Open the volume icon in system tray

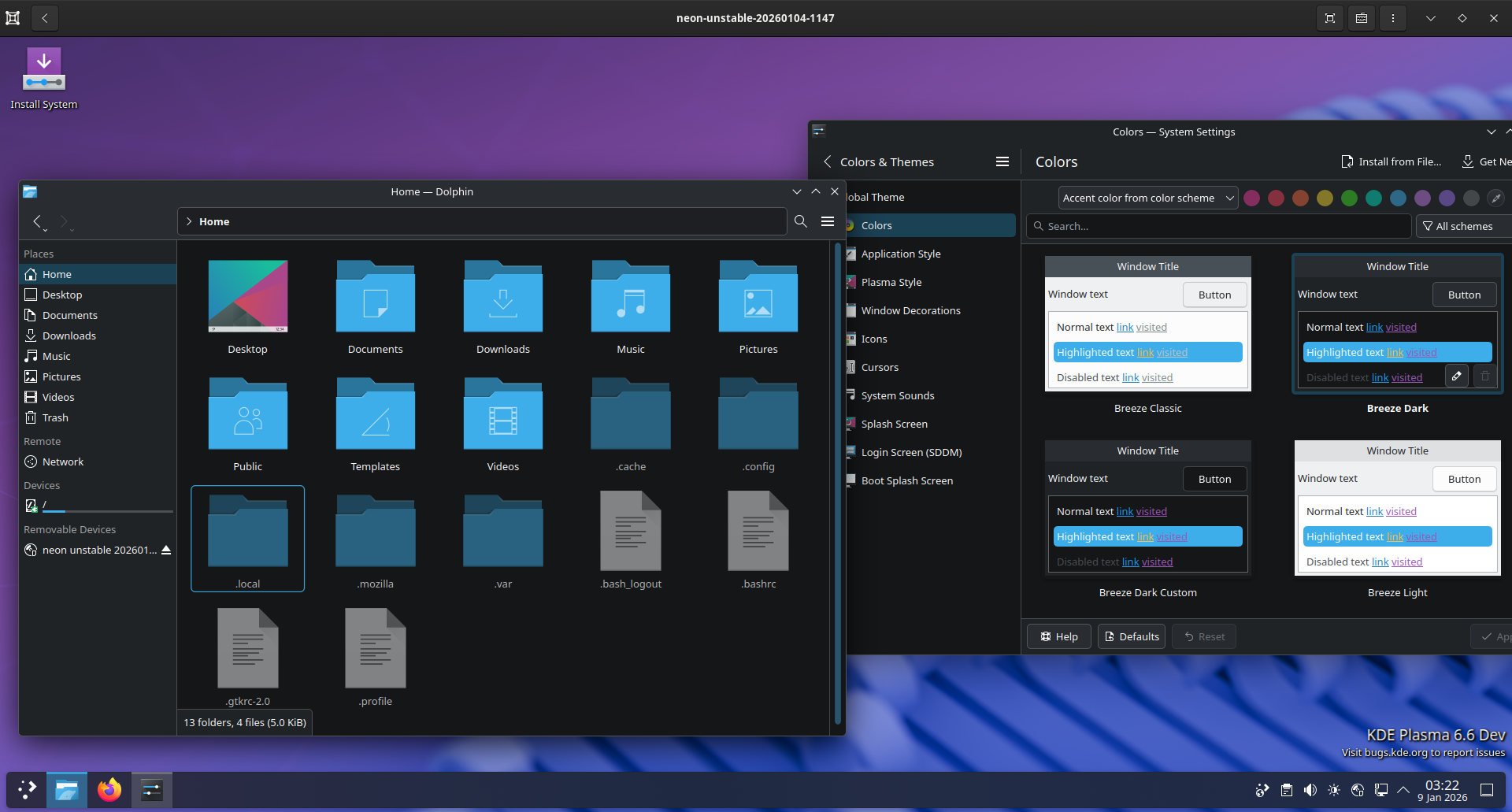pyautogui.click(x=1310, y=790)
